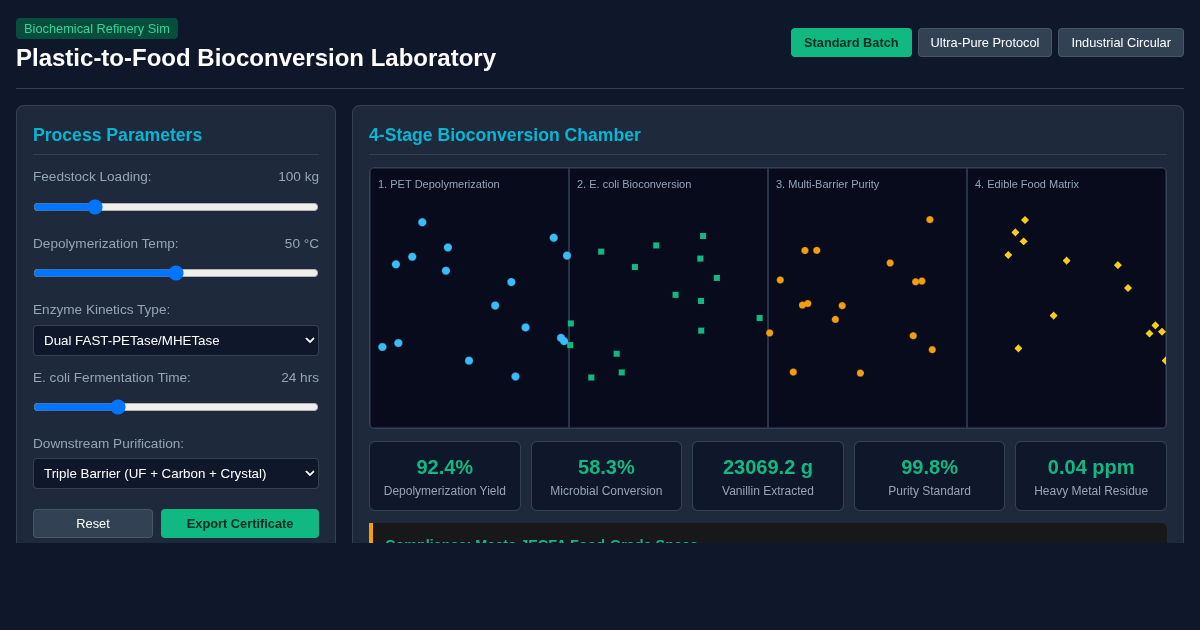Adjust the Depolymerization Temp slider

click(176, 273)
